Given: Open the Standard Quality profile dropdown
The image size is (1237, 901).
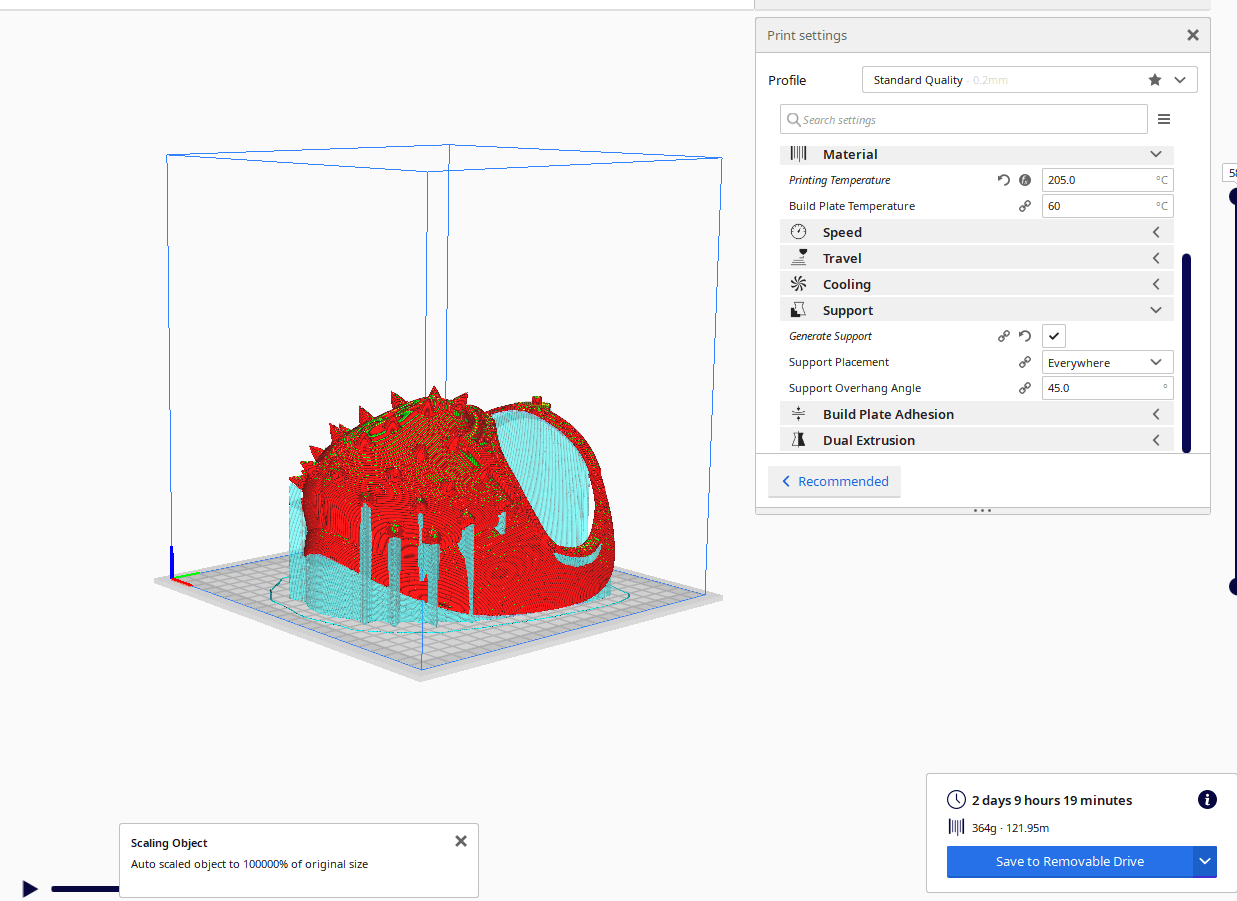Looking at the screenshot, I should point(1180,79).
